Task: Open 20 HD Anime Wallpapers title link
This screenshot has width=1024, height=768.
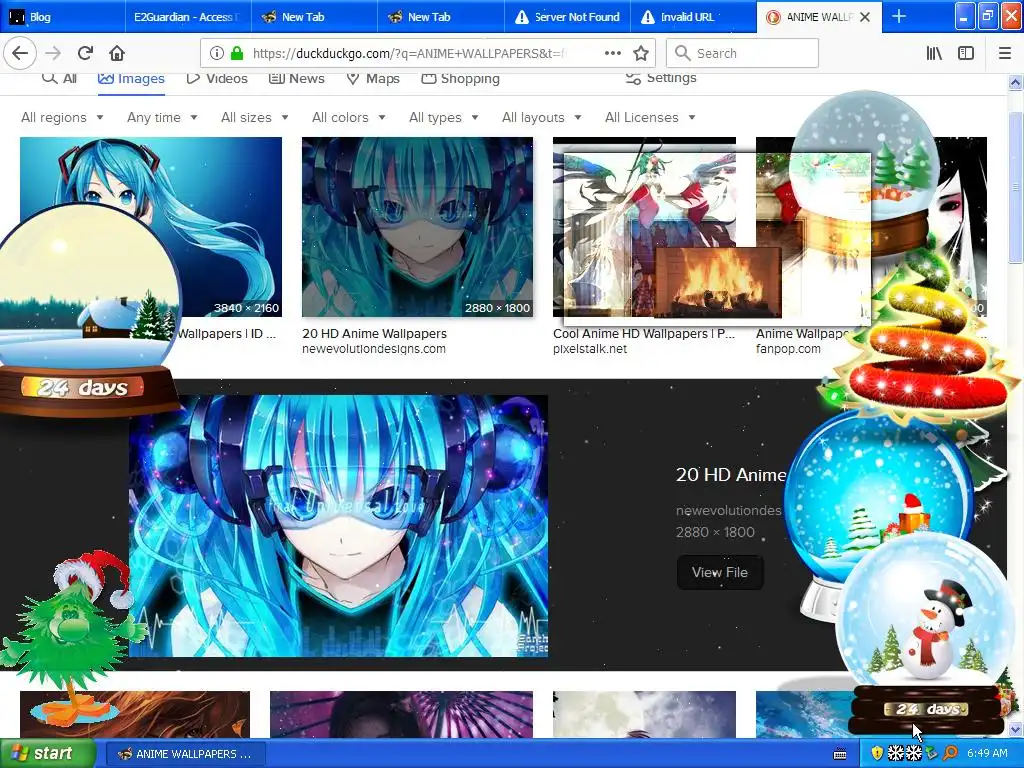Action: coord(374,334)
